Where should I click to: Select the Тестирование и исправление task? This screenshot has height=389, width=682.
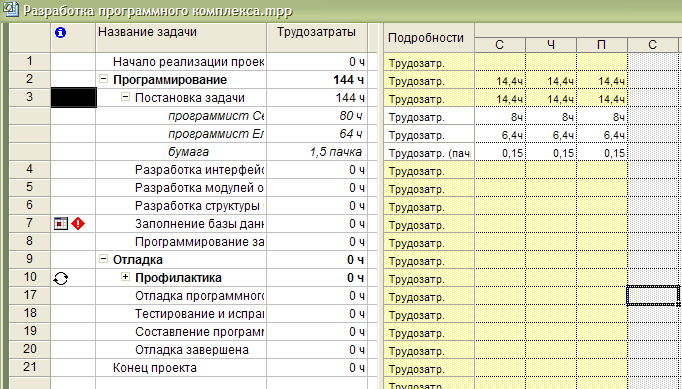coord(199,314)
